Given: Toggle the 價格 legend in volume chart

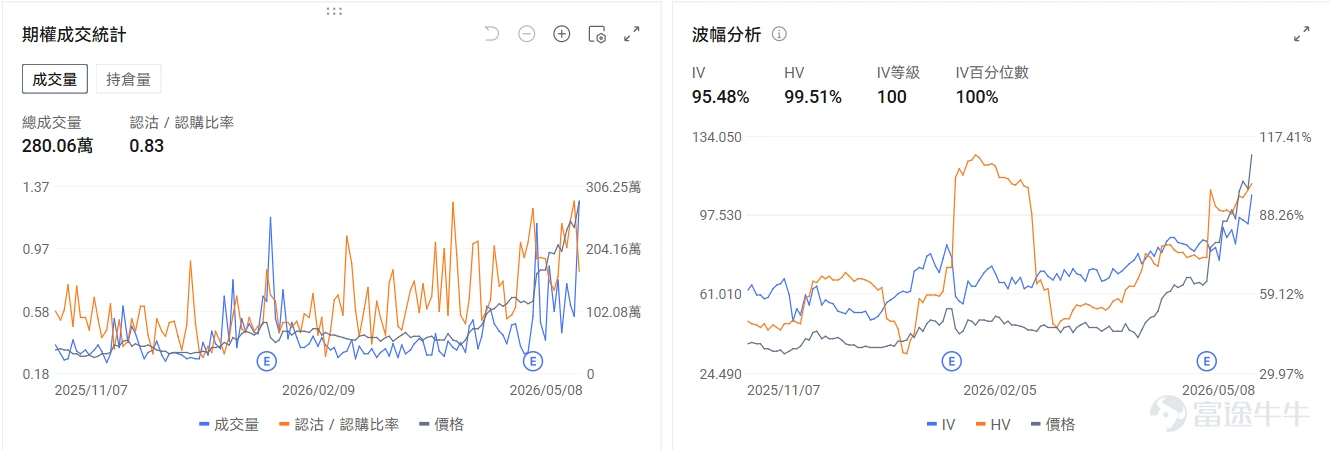Looking at the screenshot, I should click(441, 424).
